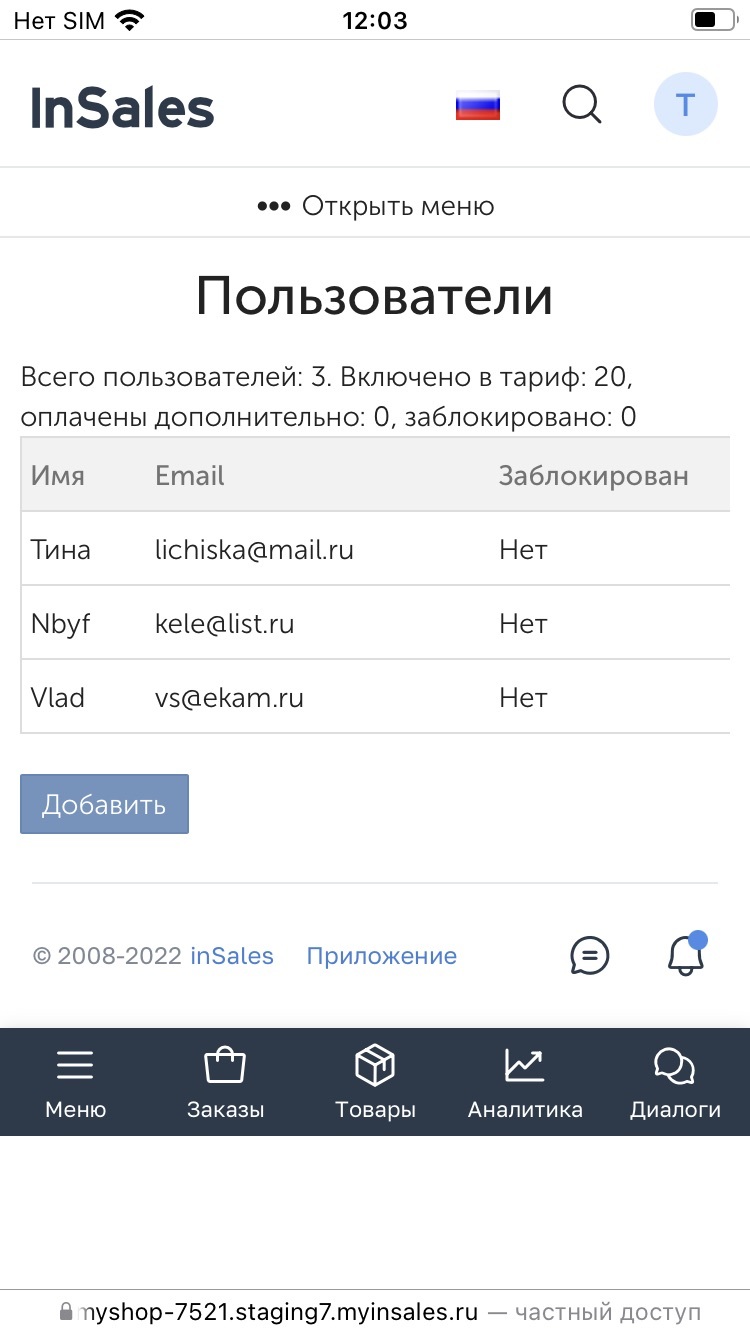
Task: Open the Меню hamburger tab
Action: coord(75,1082)
